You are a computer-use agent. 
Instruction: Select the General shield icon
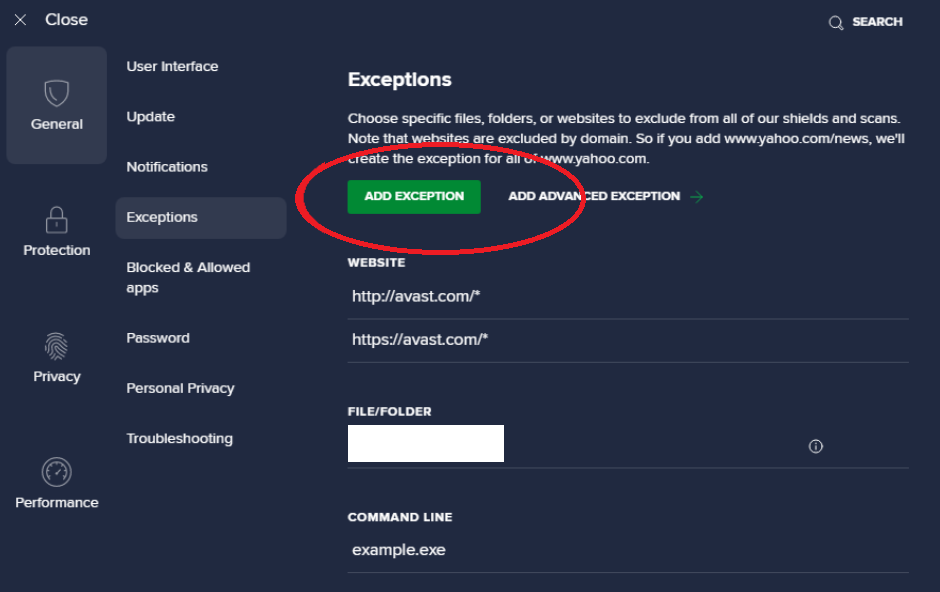tap(56, 93)
